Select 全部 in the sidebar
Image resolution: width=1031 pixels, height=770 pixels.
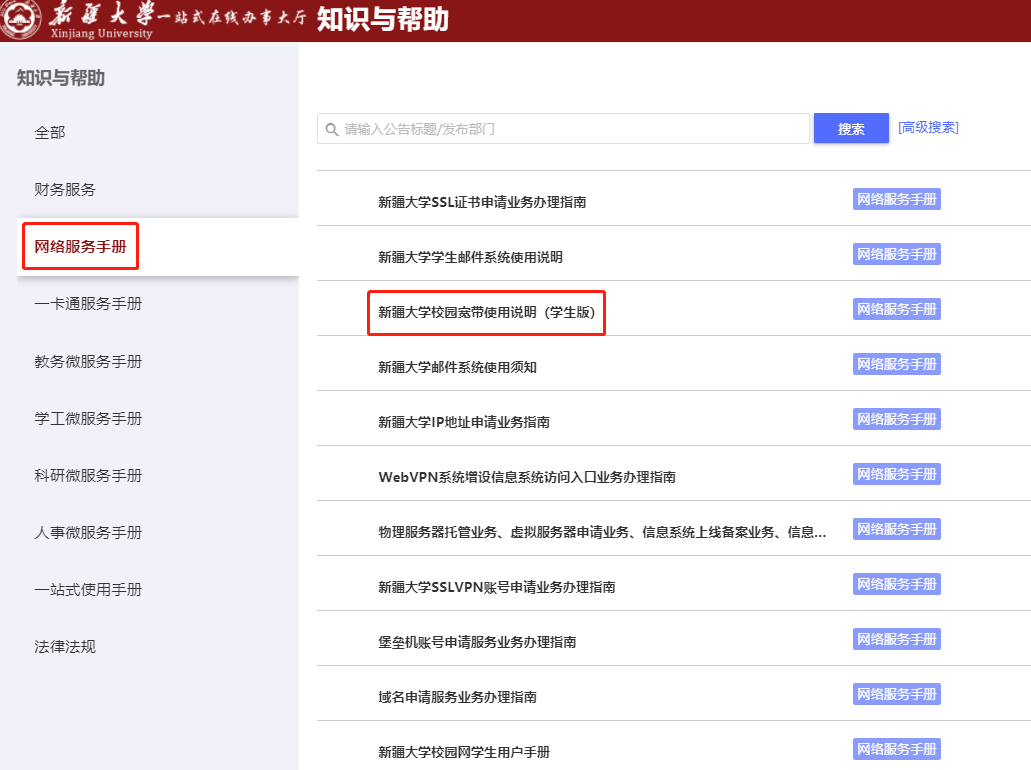click(50, 133)
